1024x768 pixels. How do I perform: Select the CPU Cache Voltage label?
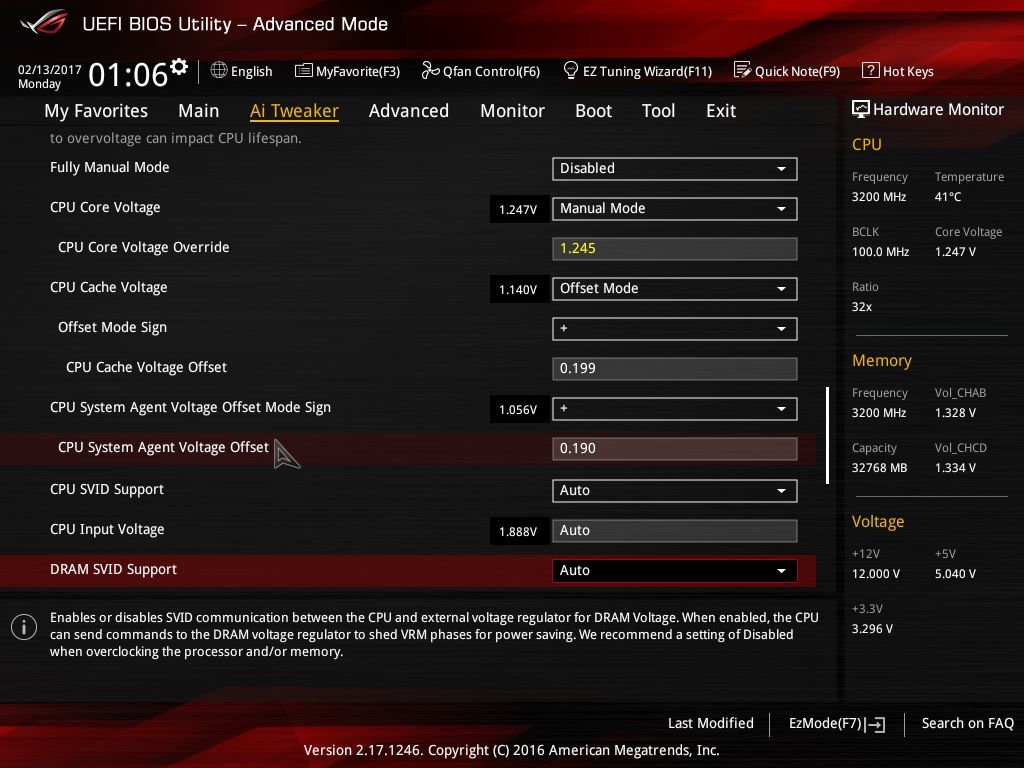tap(108, 287)
